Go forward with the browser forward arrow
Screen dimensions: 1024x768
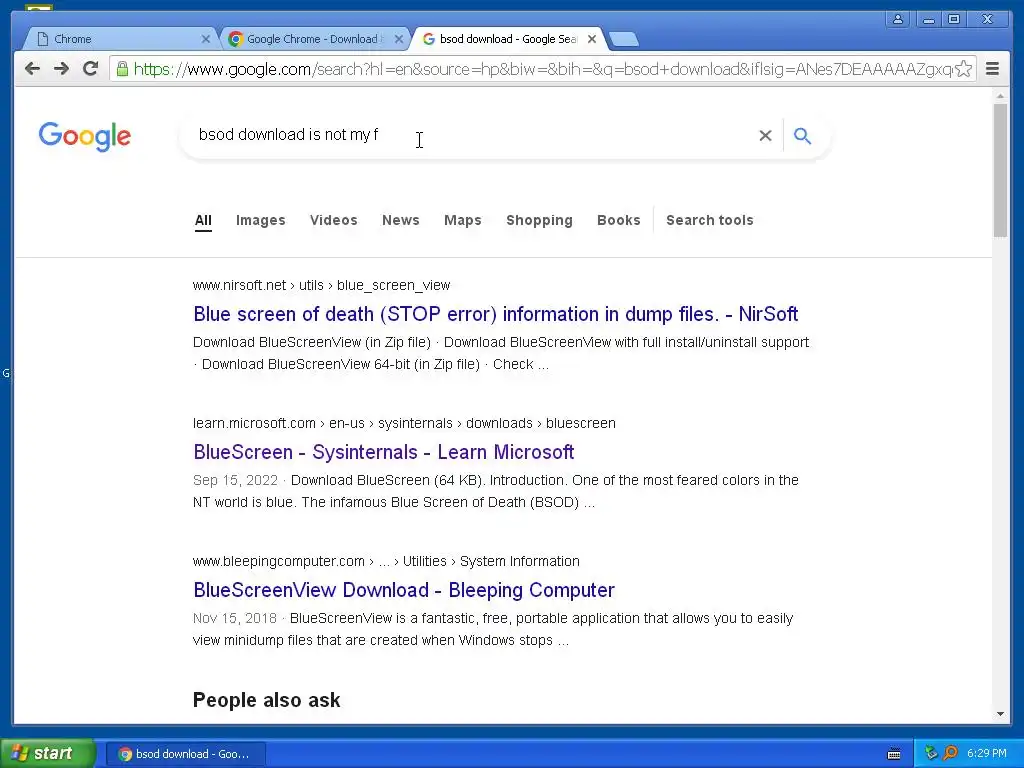(x=61, y=69)
